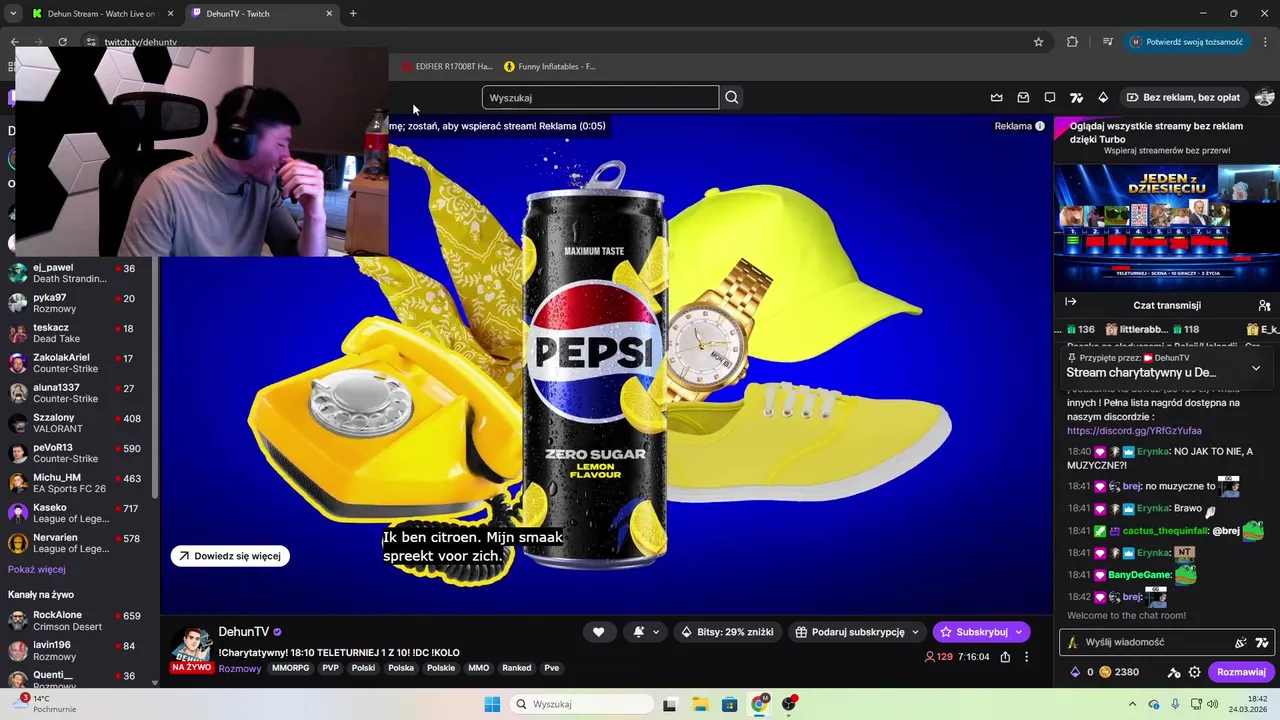This screenshot has width=1280, height=720.
Task: Open the Rozmowy category link under the stream title
Action: pyautogui.click(x=239, y=668)
